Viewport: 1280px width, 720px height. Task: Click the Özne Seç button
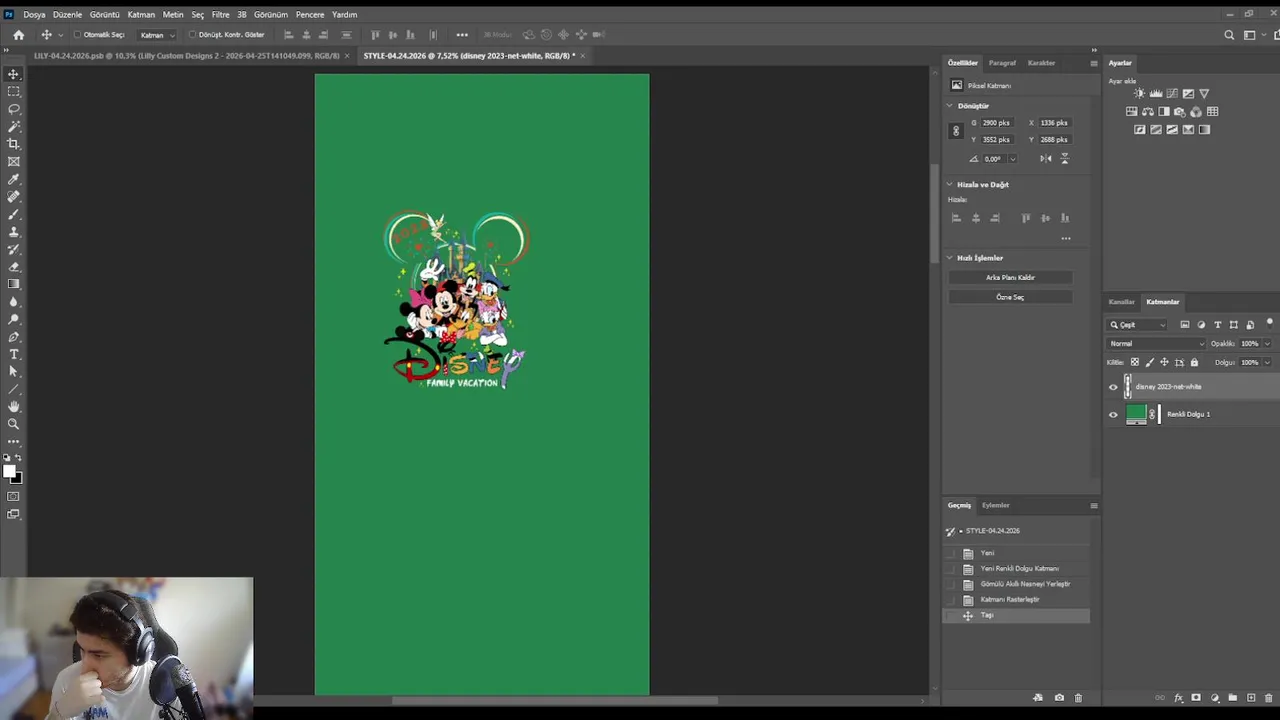pos(1010,297)
